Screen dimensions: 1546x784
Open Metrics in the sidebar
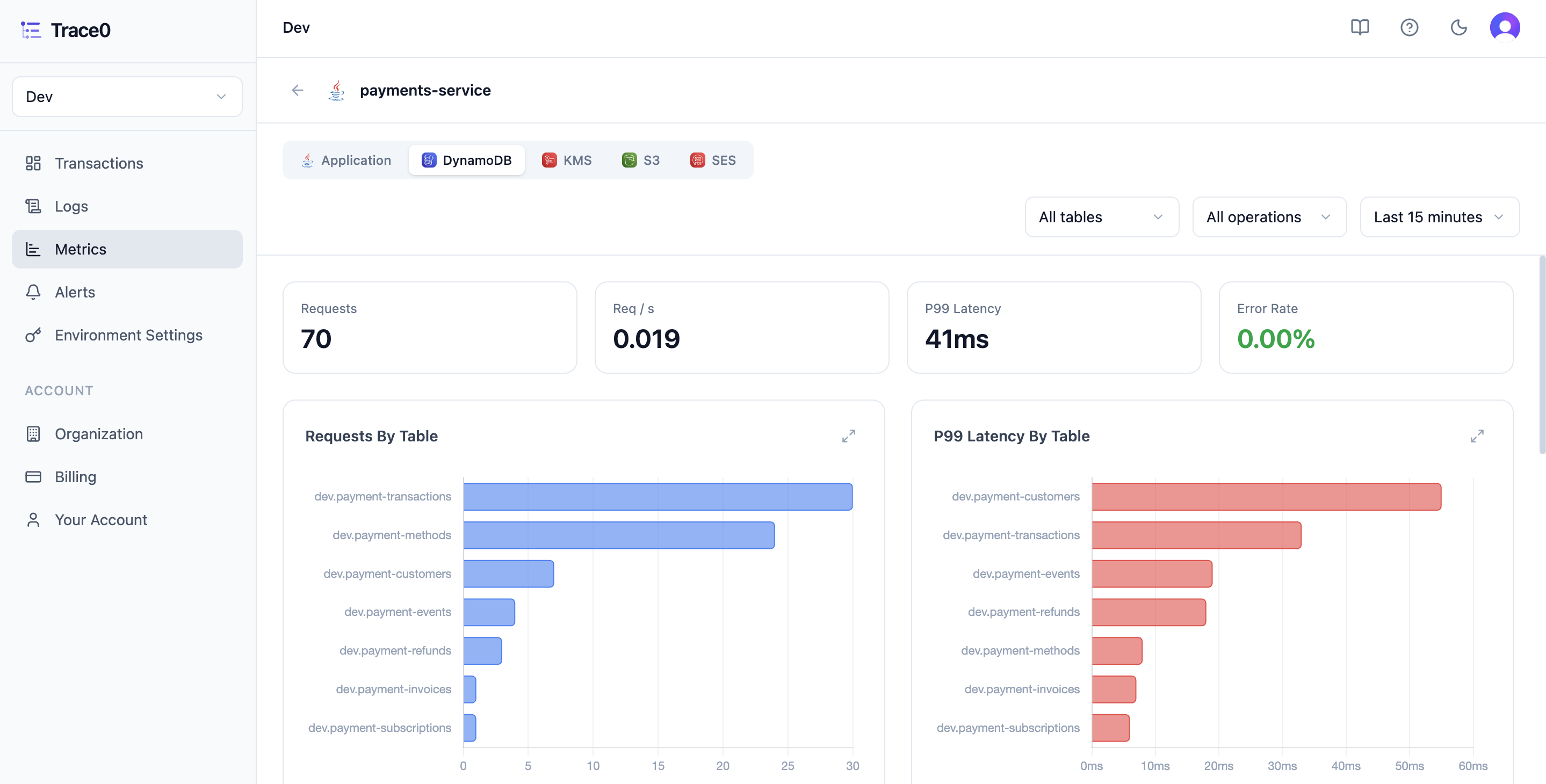127,249
